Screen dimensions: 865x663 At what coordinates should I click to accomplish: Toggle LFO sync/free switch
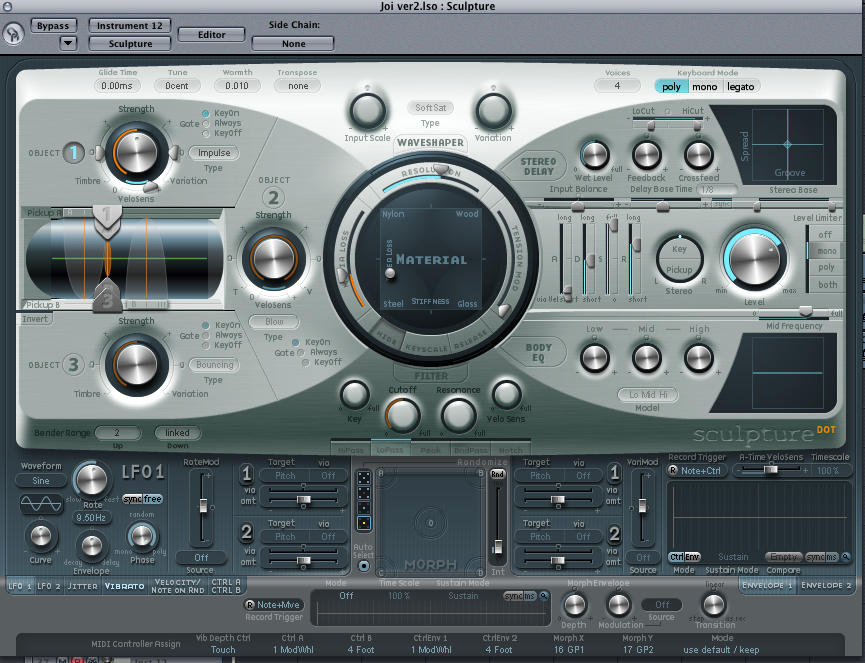[x=142, y=499]
